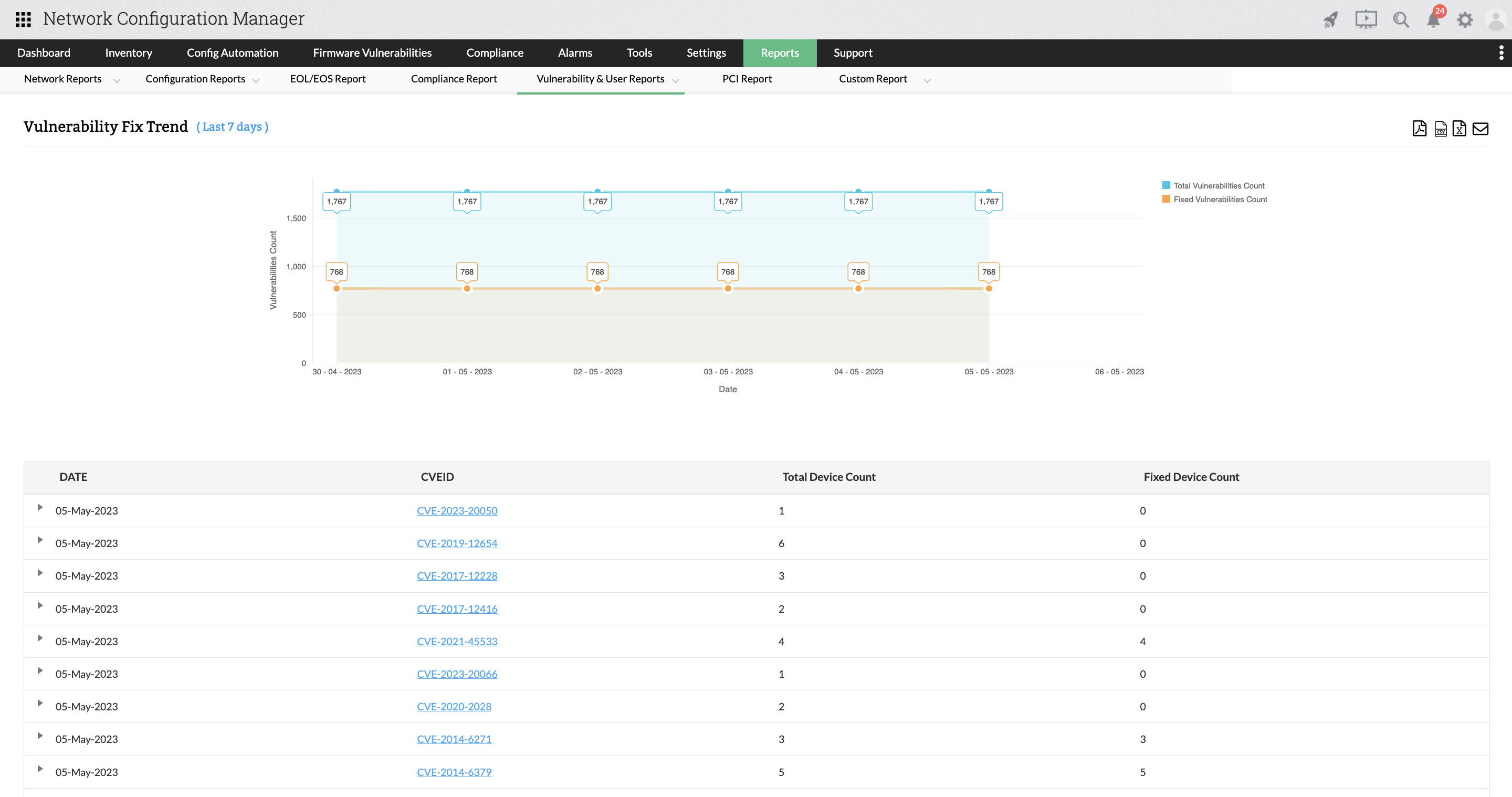The height and width of the screenshot is (797, 1512).
Task: Export report as PDF icon
Action: point(1419,128)
